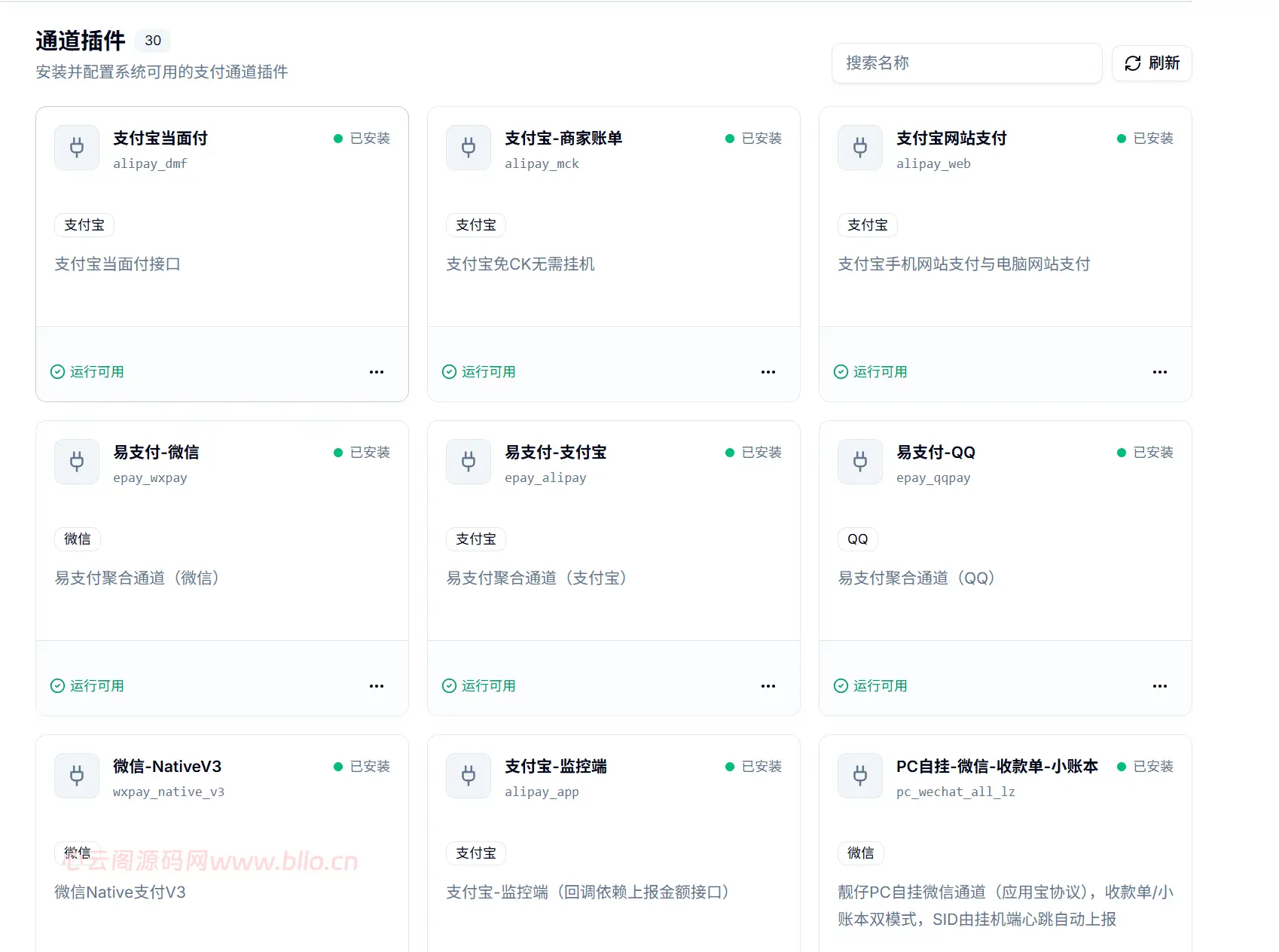Click the 运行可用 check icon on 易支付-微信

[x=57, y=685]
